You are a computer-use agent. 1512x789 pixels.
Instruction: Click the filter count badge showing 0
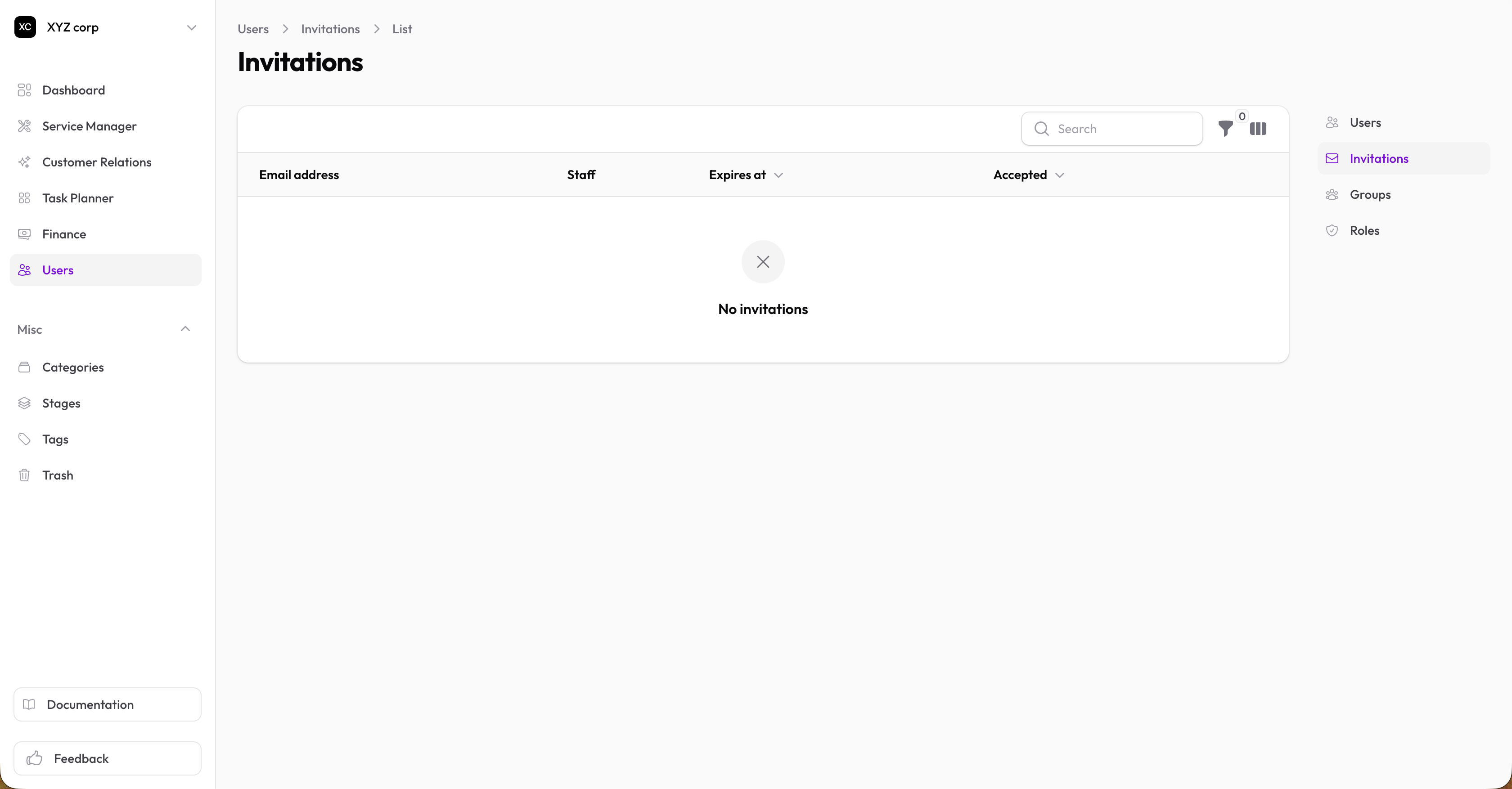pyautogui.click(x=1242, y=116)
